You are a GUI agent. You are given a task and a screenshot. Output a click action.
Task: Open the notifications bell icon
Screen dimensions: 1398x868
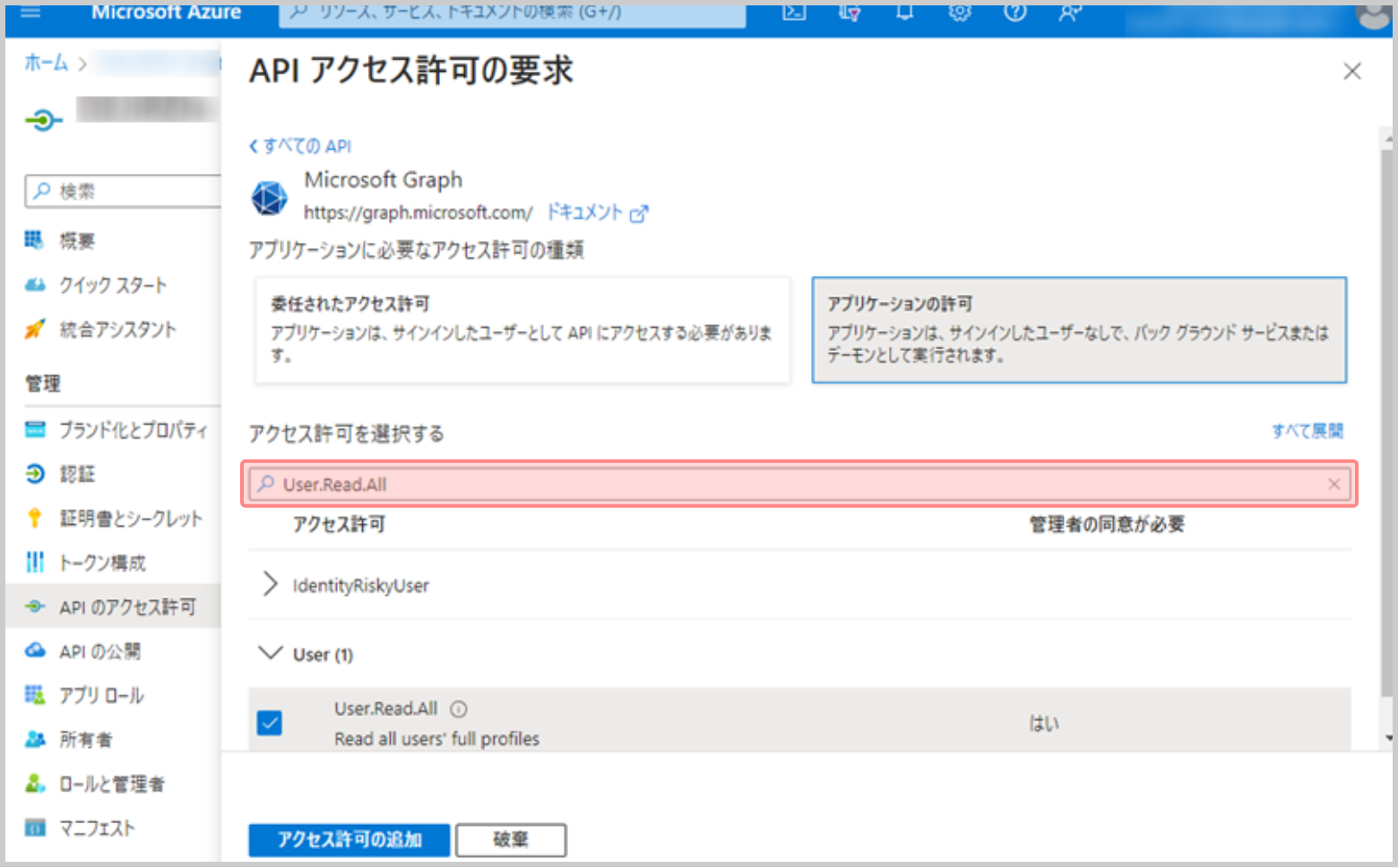coord(904,12)
